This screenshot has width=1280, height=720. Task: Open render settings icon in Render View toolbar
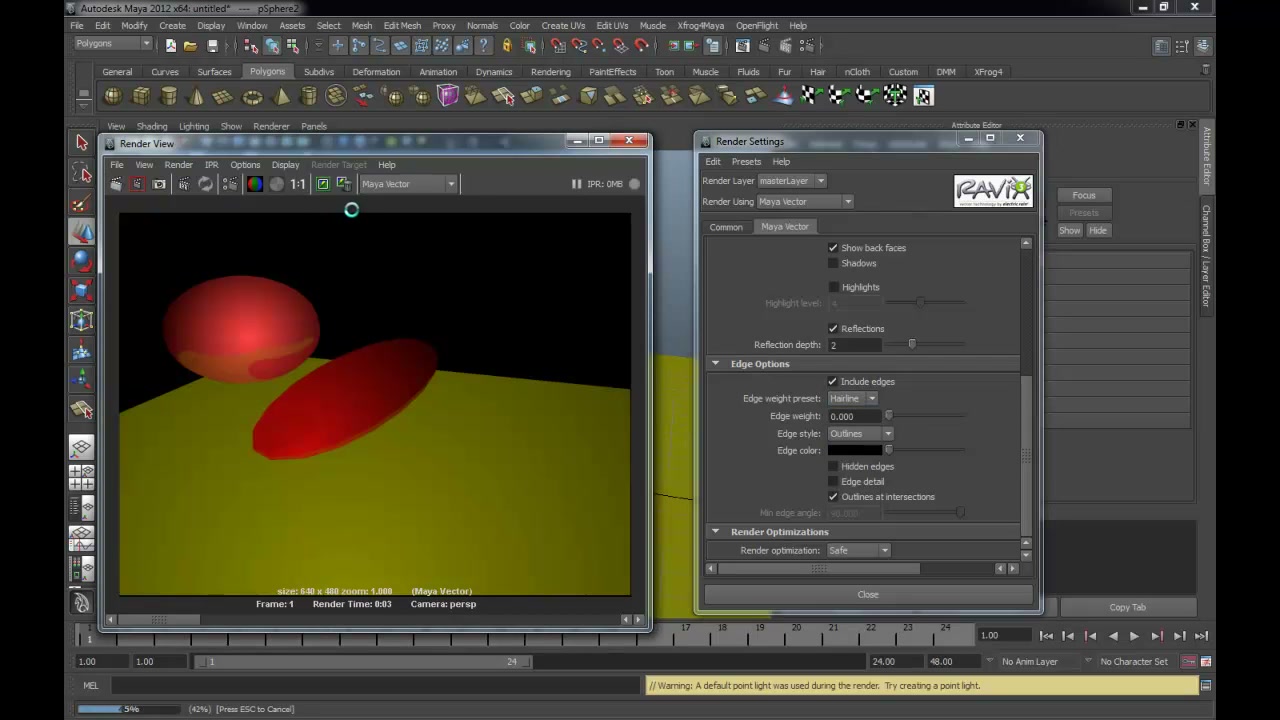click(x=230, y=184)
